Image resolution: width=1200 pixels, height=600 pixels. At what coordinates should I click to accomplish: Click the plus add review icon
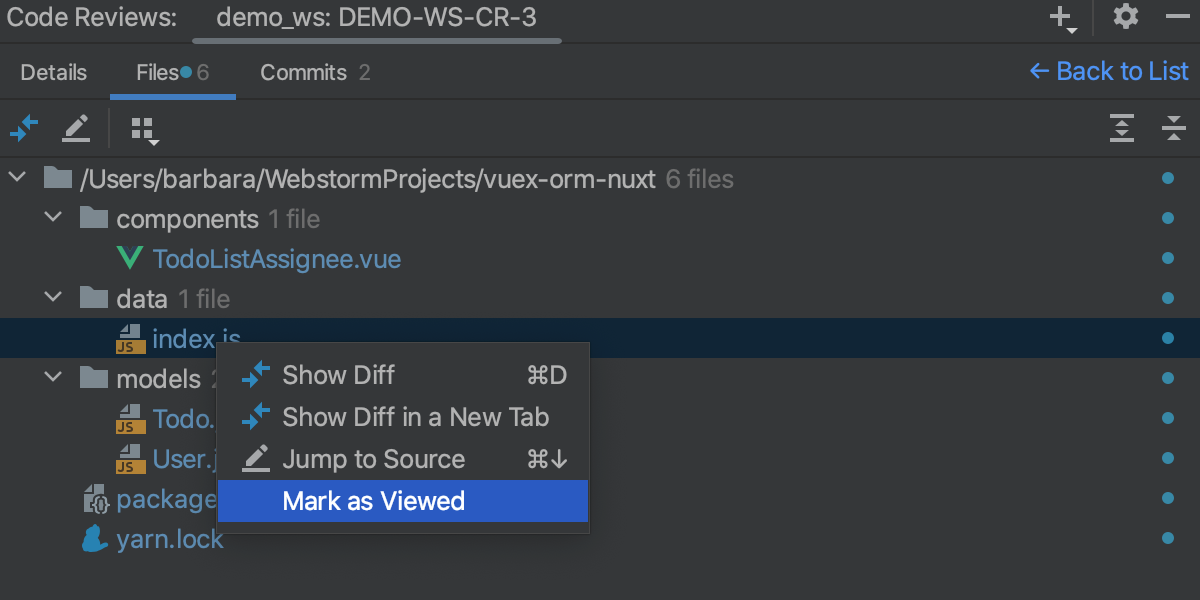[x=1061, y=18]
